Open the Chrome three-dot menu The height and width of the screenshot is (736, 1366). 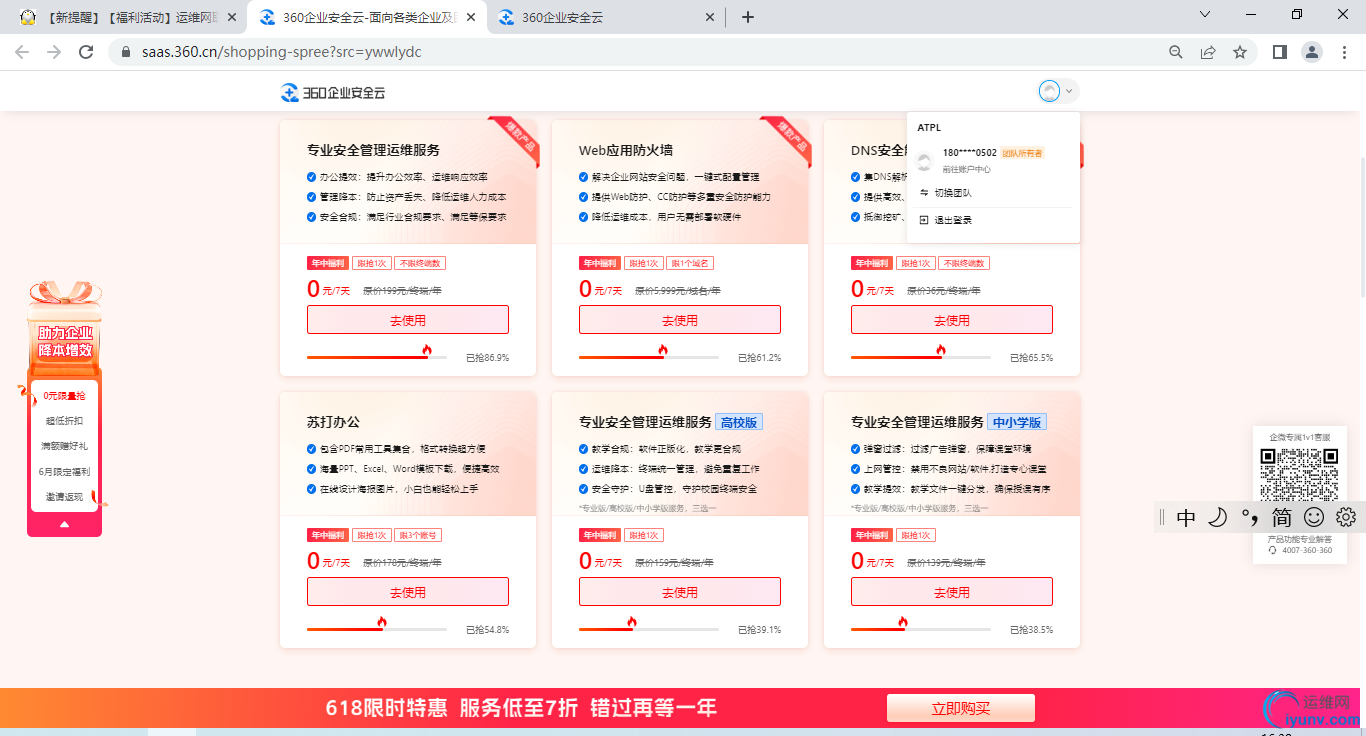pyautogui.click(x=1343, y=52)
